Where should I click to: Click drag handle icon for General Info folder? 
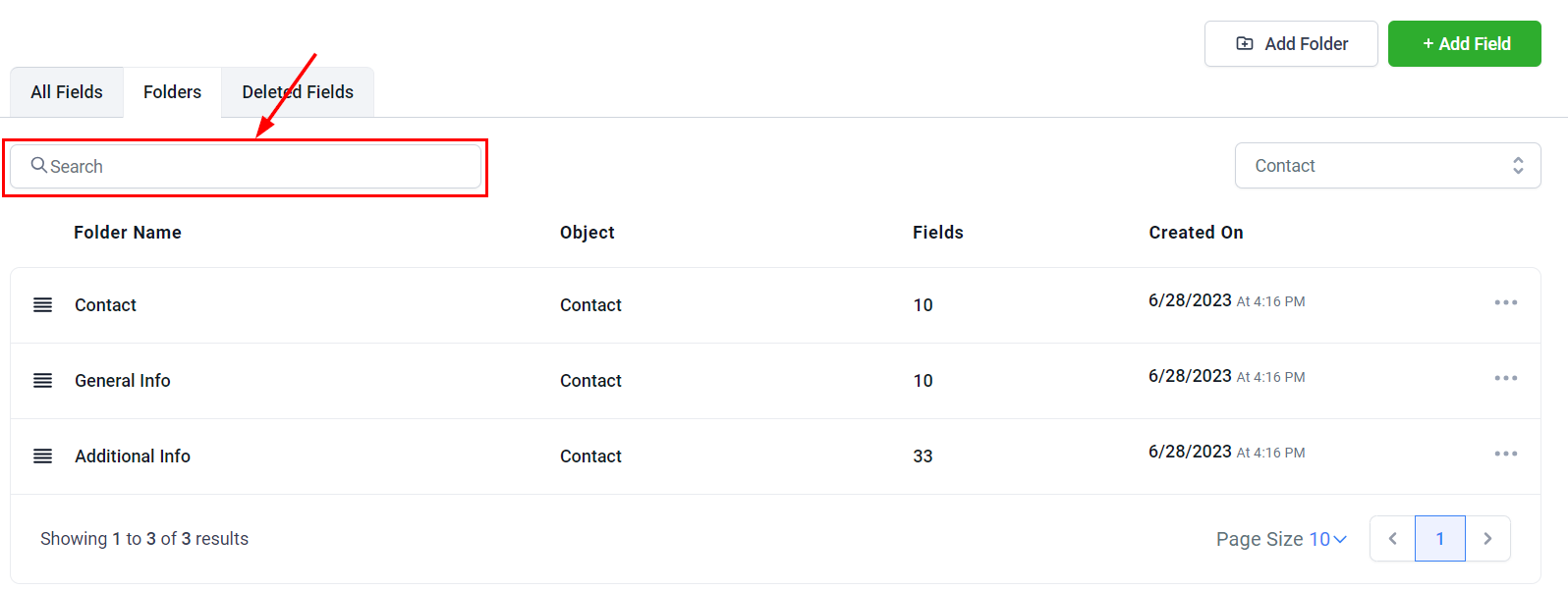(42, 381)
